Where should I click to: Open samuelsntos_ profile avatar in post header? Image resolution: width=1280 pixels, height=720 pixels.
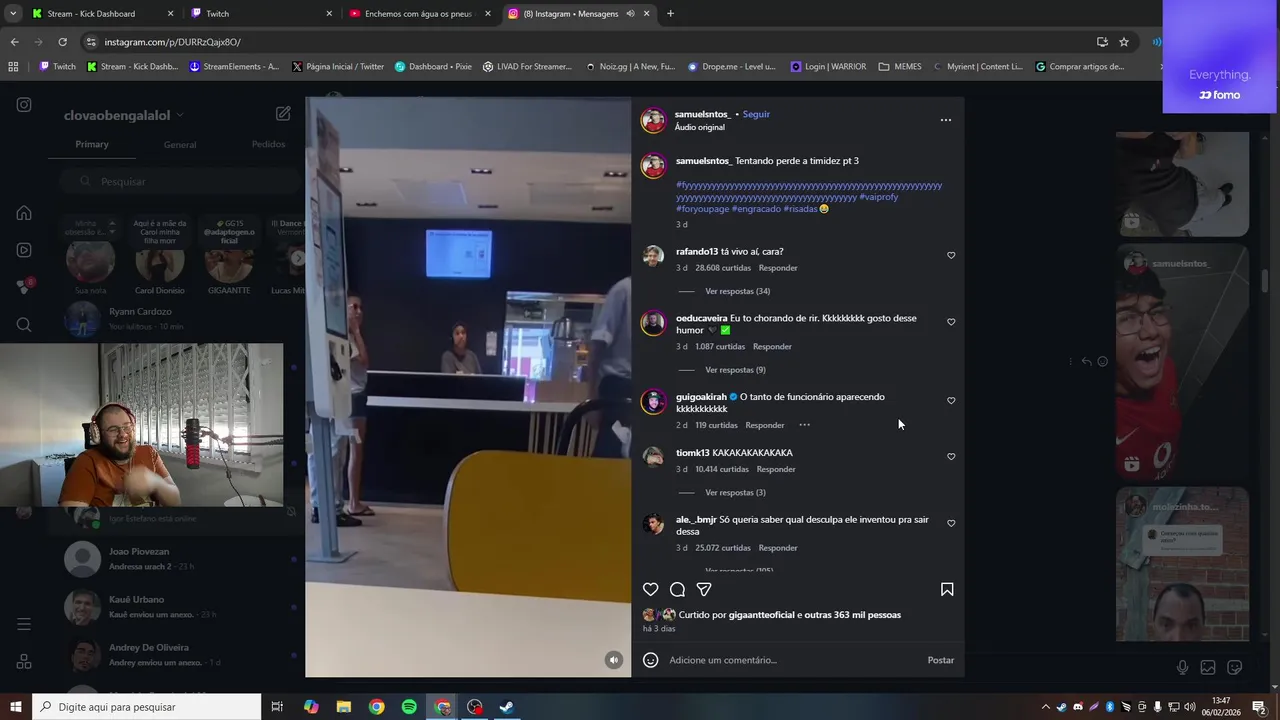point(653,121)
